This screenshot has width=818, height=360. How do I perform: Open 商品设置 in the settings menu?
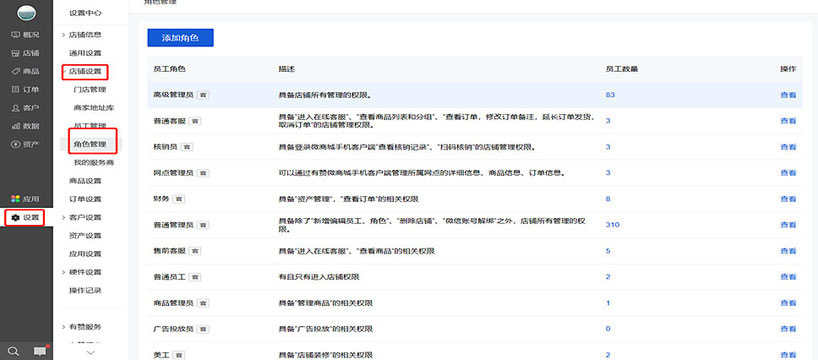85,181
